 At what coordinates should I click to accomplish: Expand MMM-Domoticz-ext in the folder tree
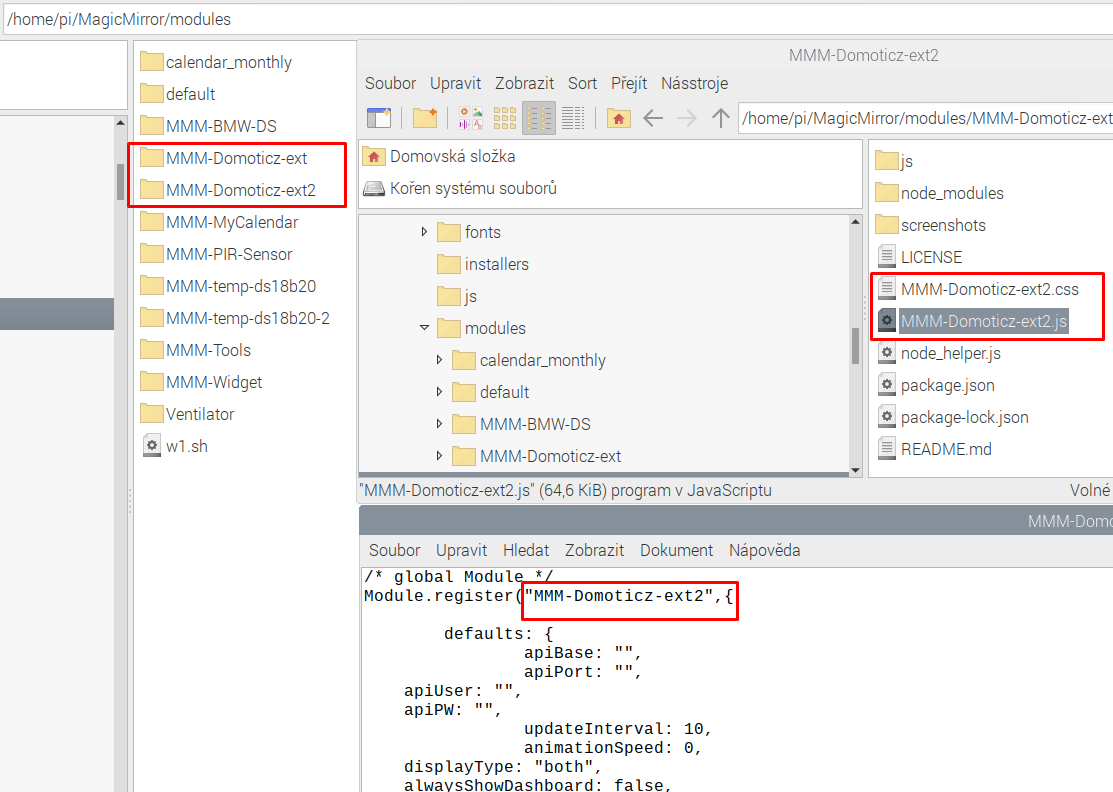[x=439, y=456]
